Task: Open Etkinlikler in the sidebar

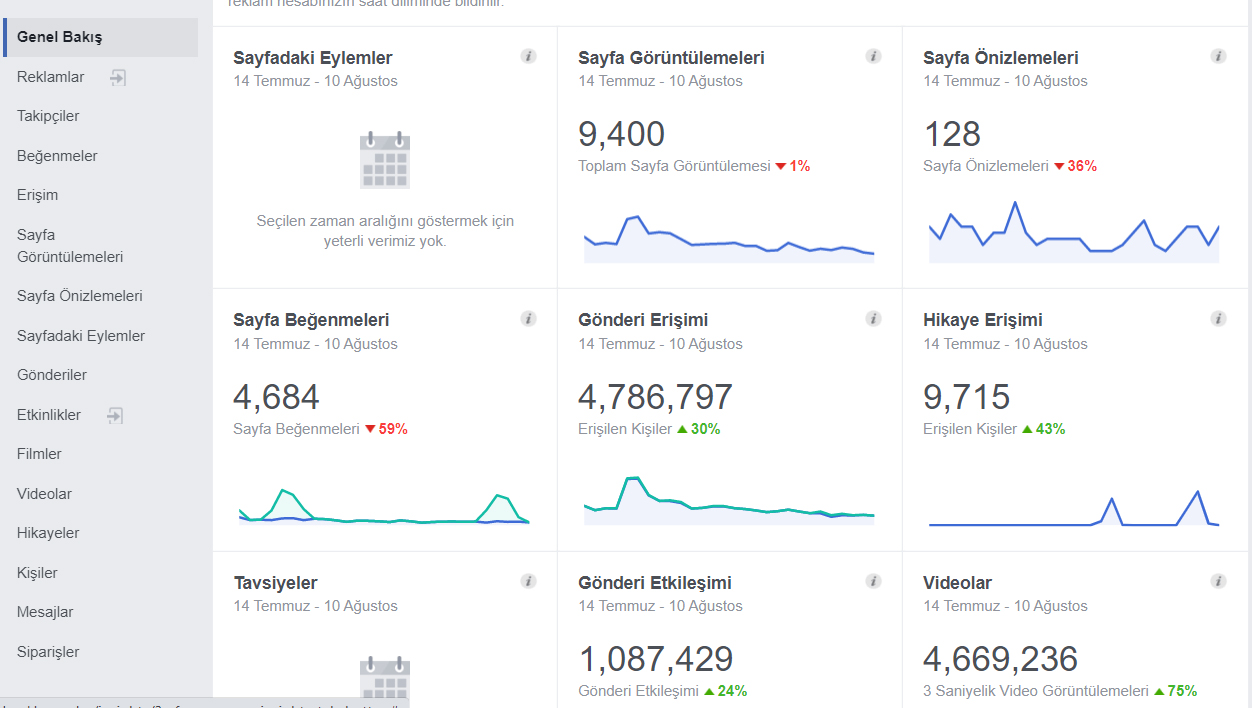Action: click(49, 415)
